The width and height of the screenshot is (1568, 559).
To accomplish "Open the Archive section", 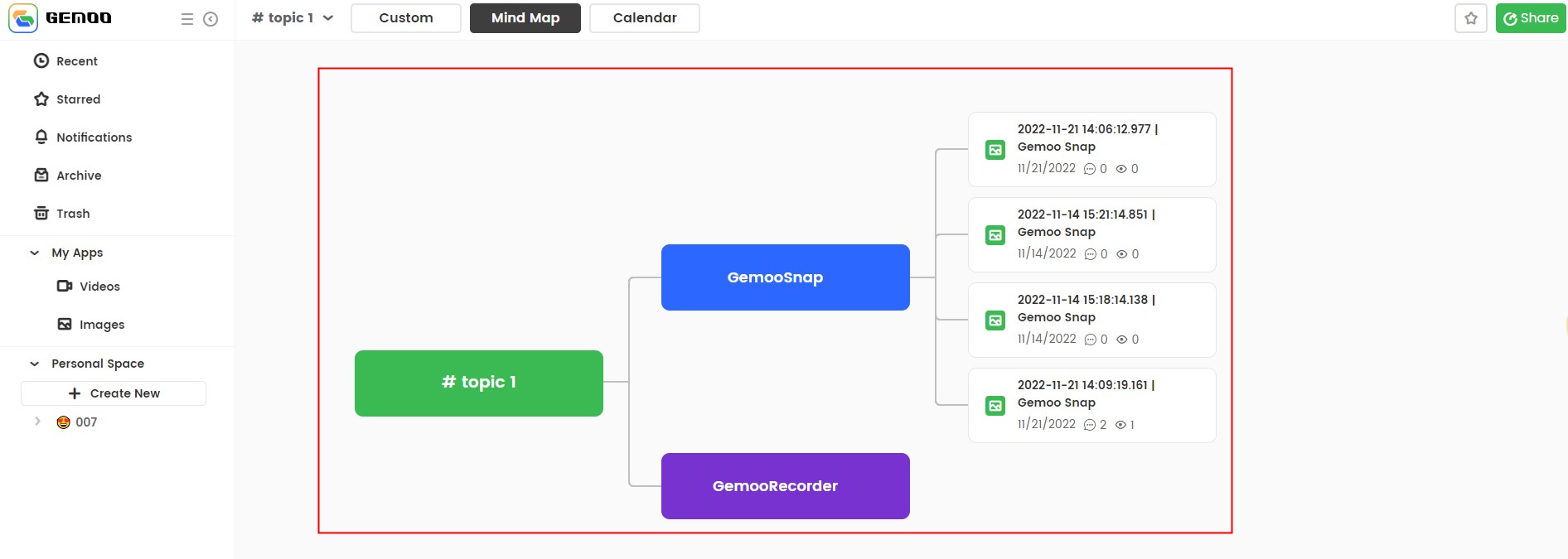I will point(68,176).
